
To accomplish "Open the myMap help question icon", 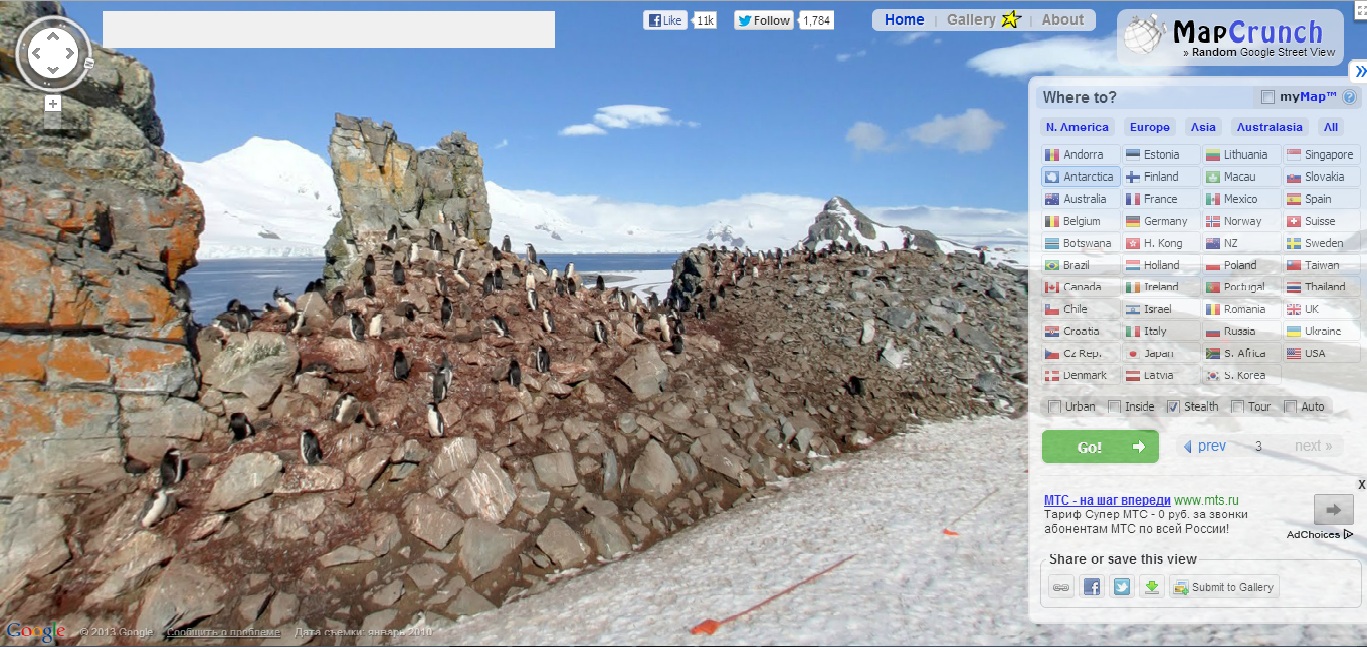I will [1349, 97].
